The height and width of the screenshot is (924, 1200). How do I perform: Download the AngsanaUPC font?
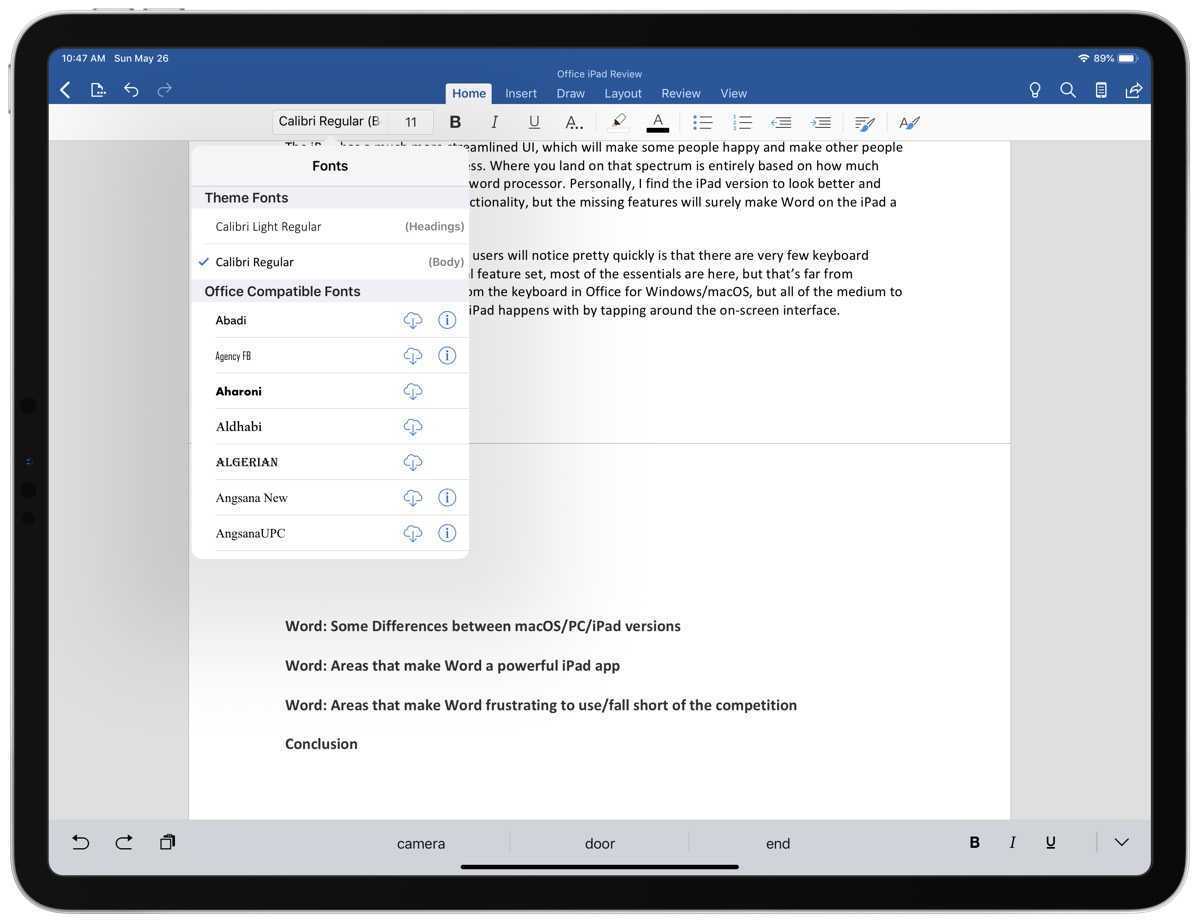[x=413, y=533]
